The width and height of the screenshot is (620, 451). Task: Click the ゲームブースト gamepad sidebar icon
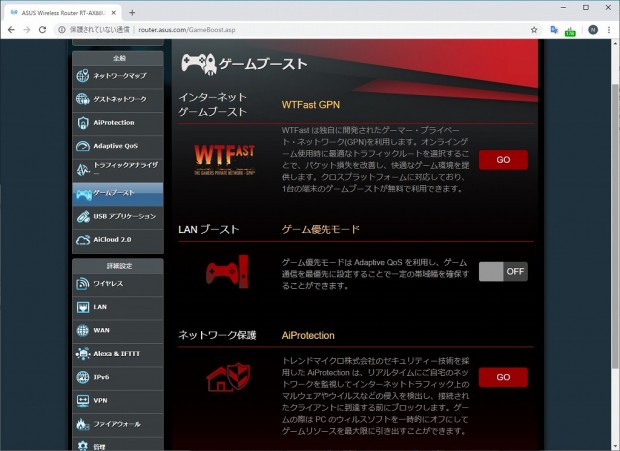(x=84, y=194)
